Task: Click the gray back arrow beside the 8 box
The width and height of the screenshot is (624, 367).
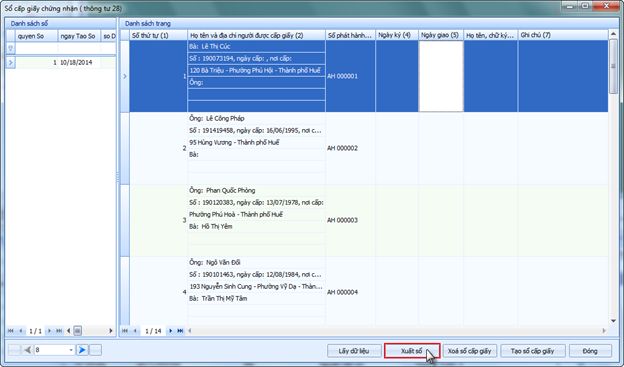Action: pos(27,350)
